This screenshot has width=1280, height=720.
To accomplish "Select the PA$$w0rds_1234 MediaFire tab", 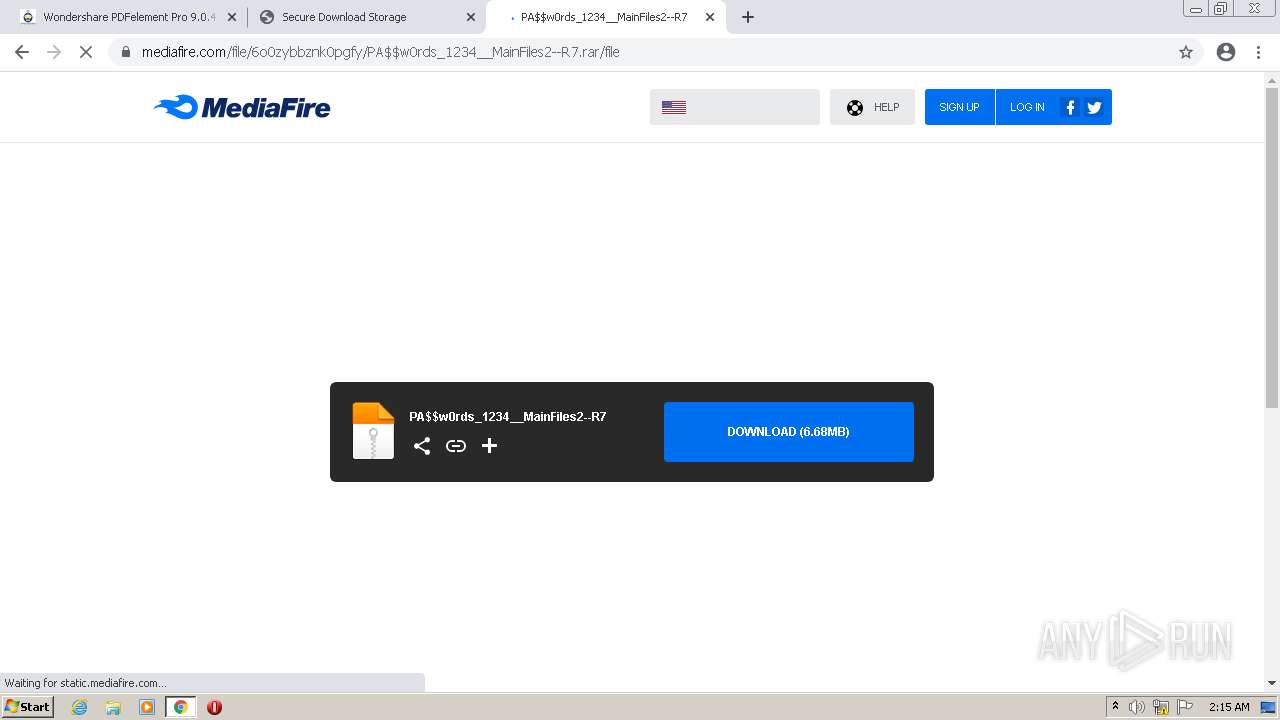I will click(x=604, y=17).
